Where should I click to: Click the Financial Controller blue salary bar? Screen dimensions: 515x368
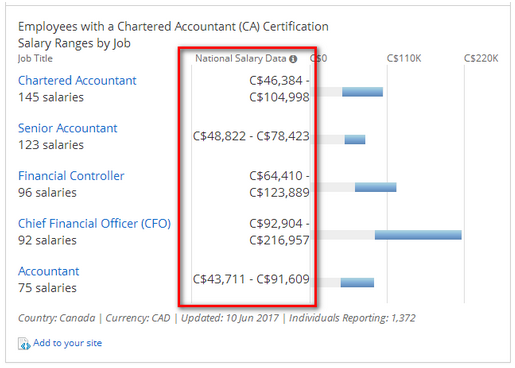click(376, 187)
